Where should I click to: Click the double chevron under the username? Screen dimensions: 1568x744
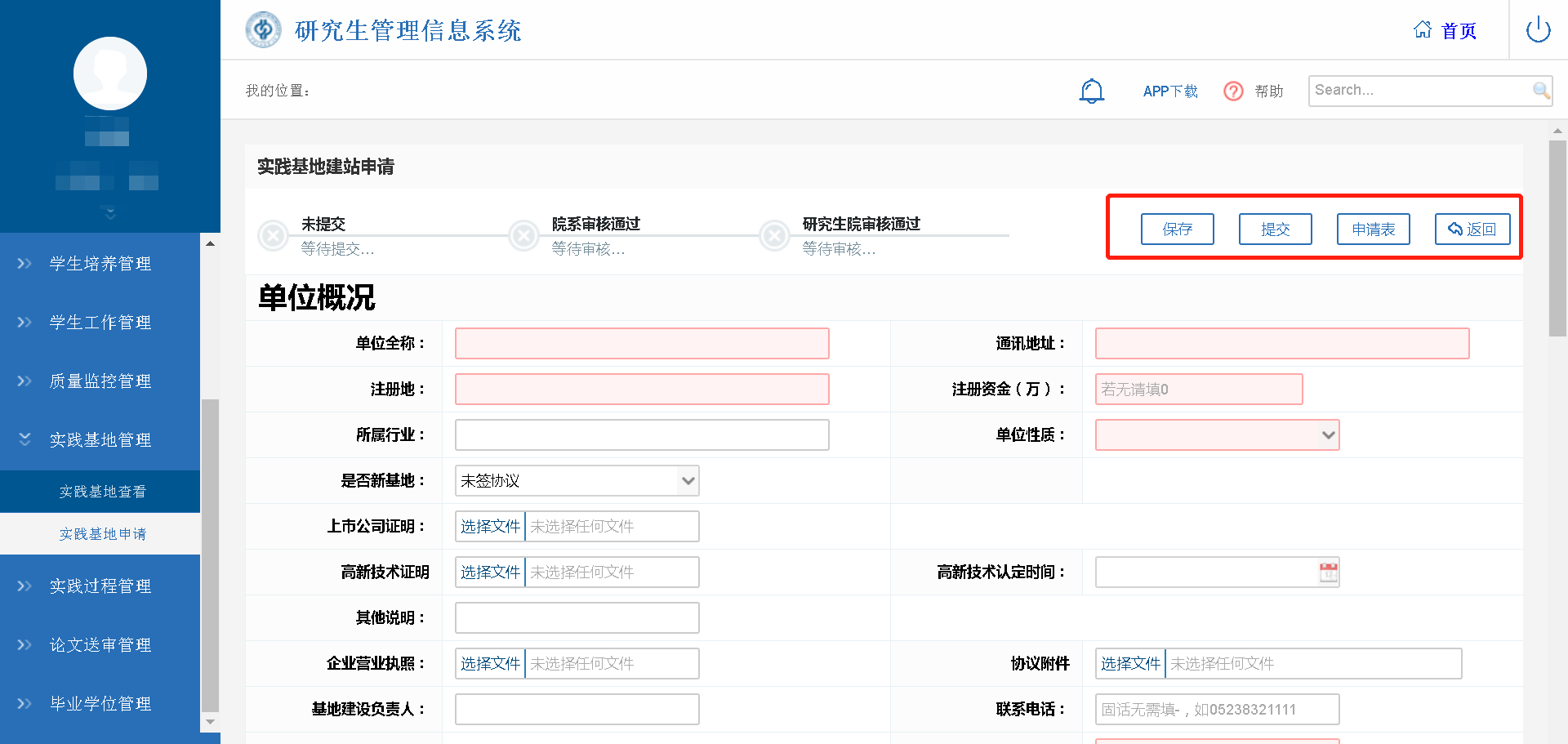pos(110,213)
